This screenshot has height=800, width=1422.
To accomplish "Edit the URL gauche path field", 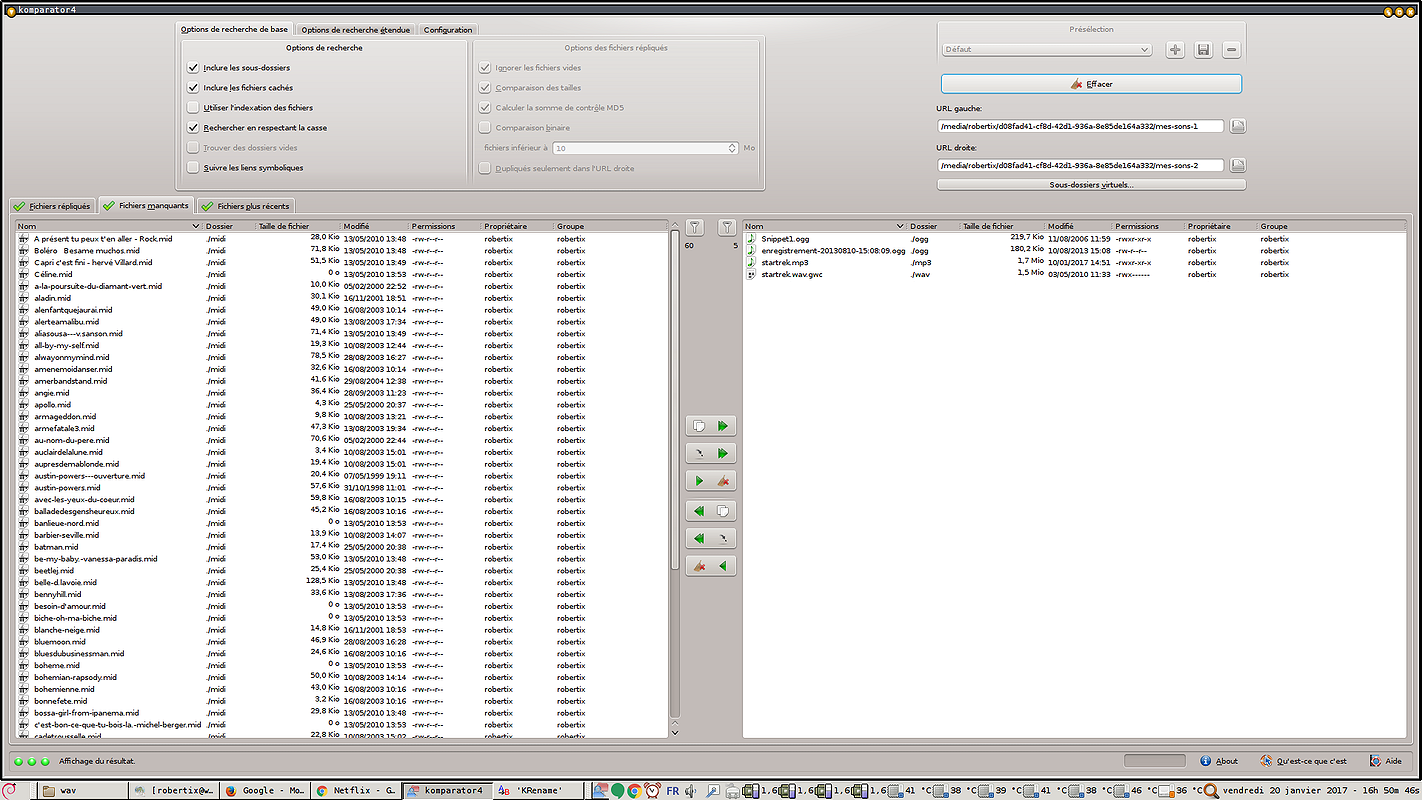I will click(x=1081, y=126).
